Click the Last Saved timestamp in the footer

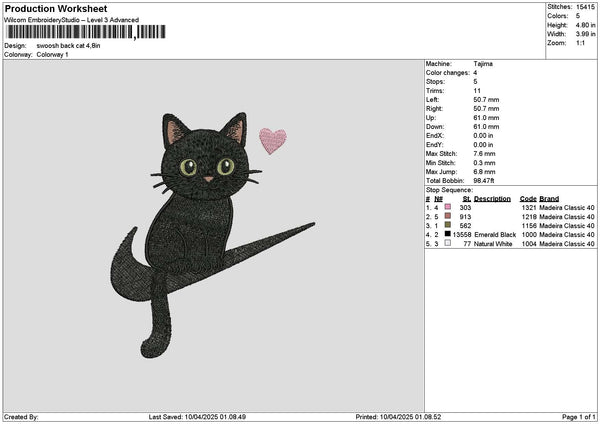(197, 417)
